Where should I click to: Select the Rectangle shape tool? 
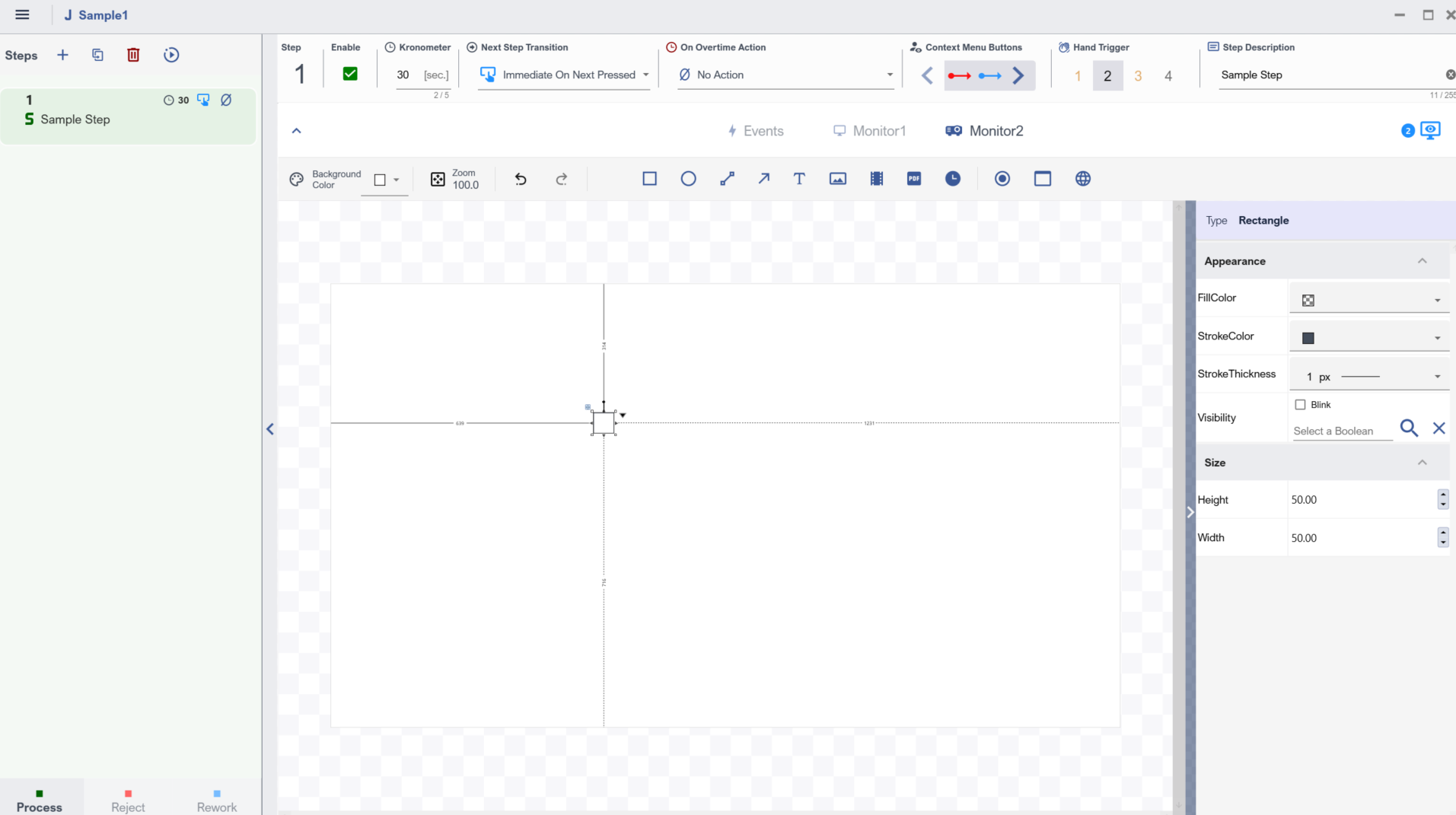pos(649,179)
